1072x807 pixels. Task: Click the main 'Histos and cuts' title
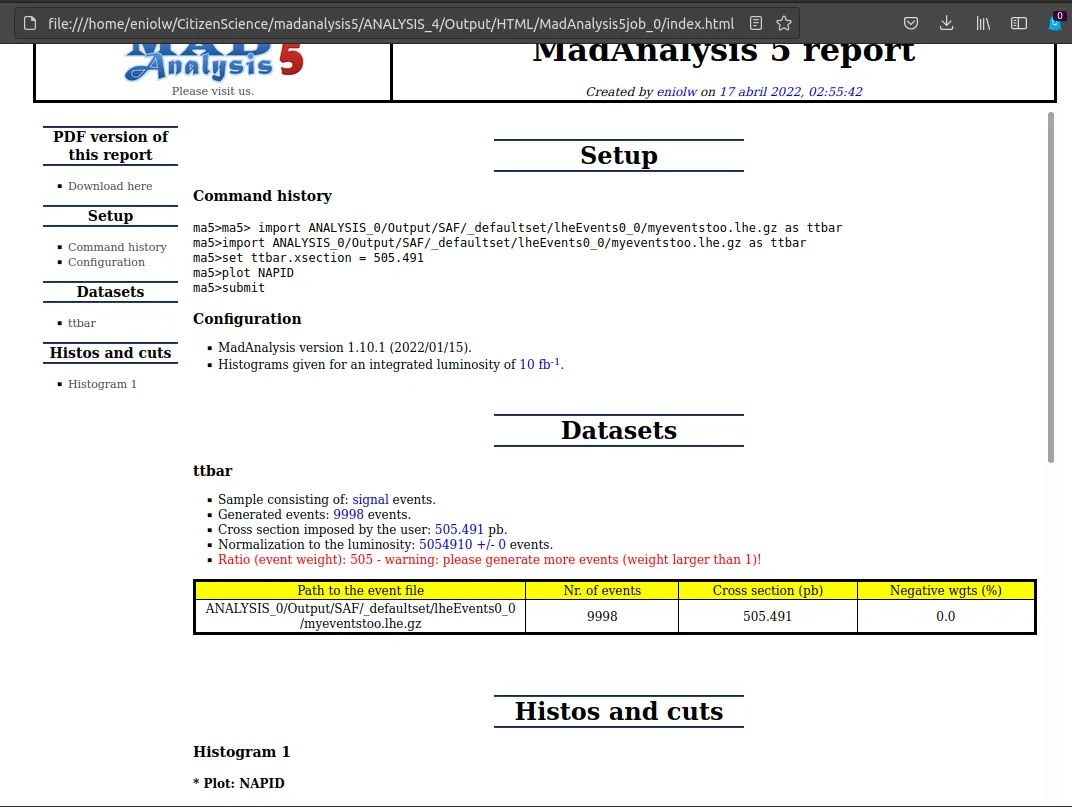[x=619, y=711]
